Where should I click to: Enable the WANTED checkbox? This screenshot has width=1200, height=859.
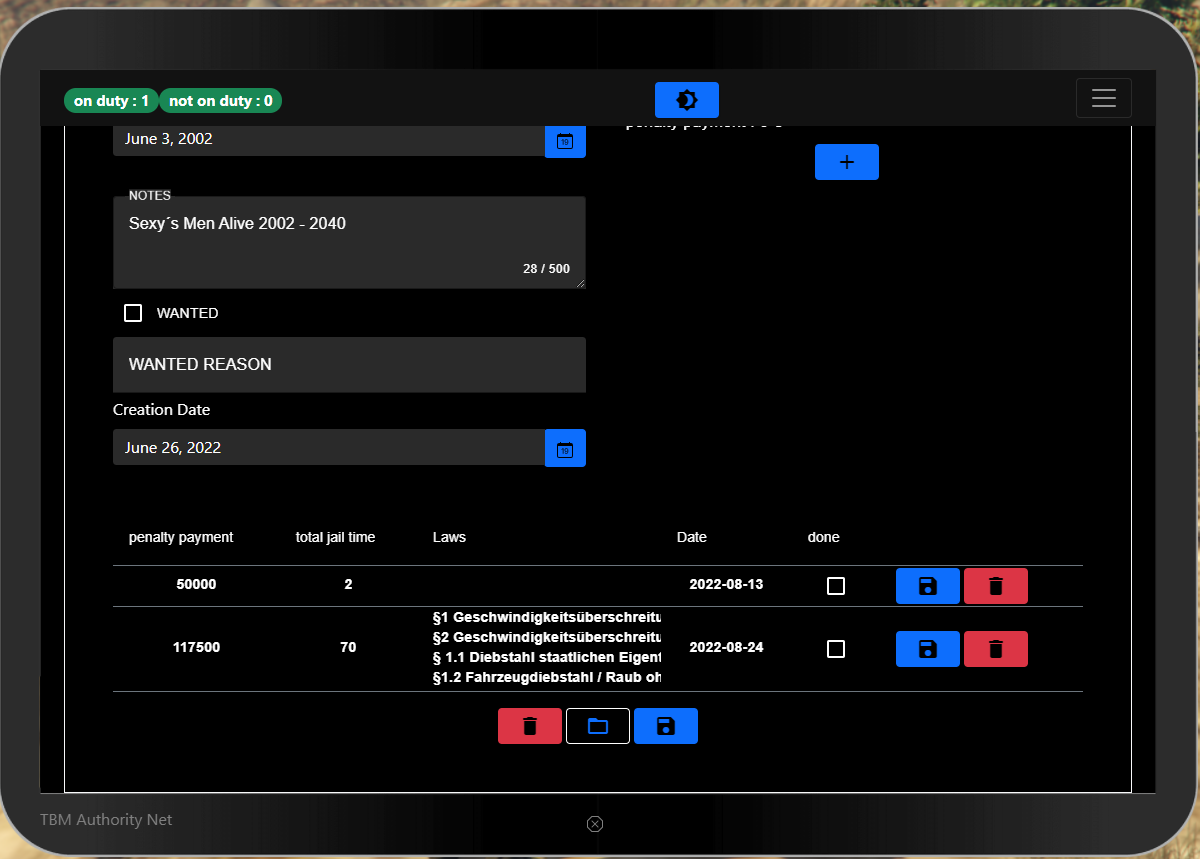(x=133, y=313)
